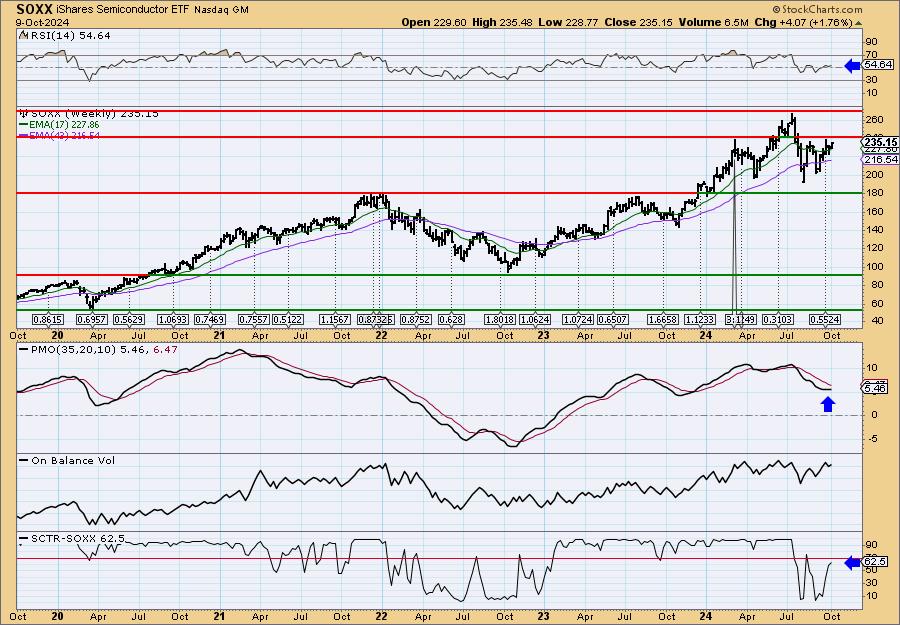Click the EMA(42) 216.54 legend entry
This screenshot has width=900, height=625.
[64, 135]
